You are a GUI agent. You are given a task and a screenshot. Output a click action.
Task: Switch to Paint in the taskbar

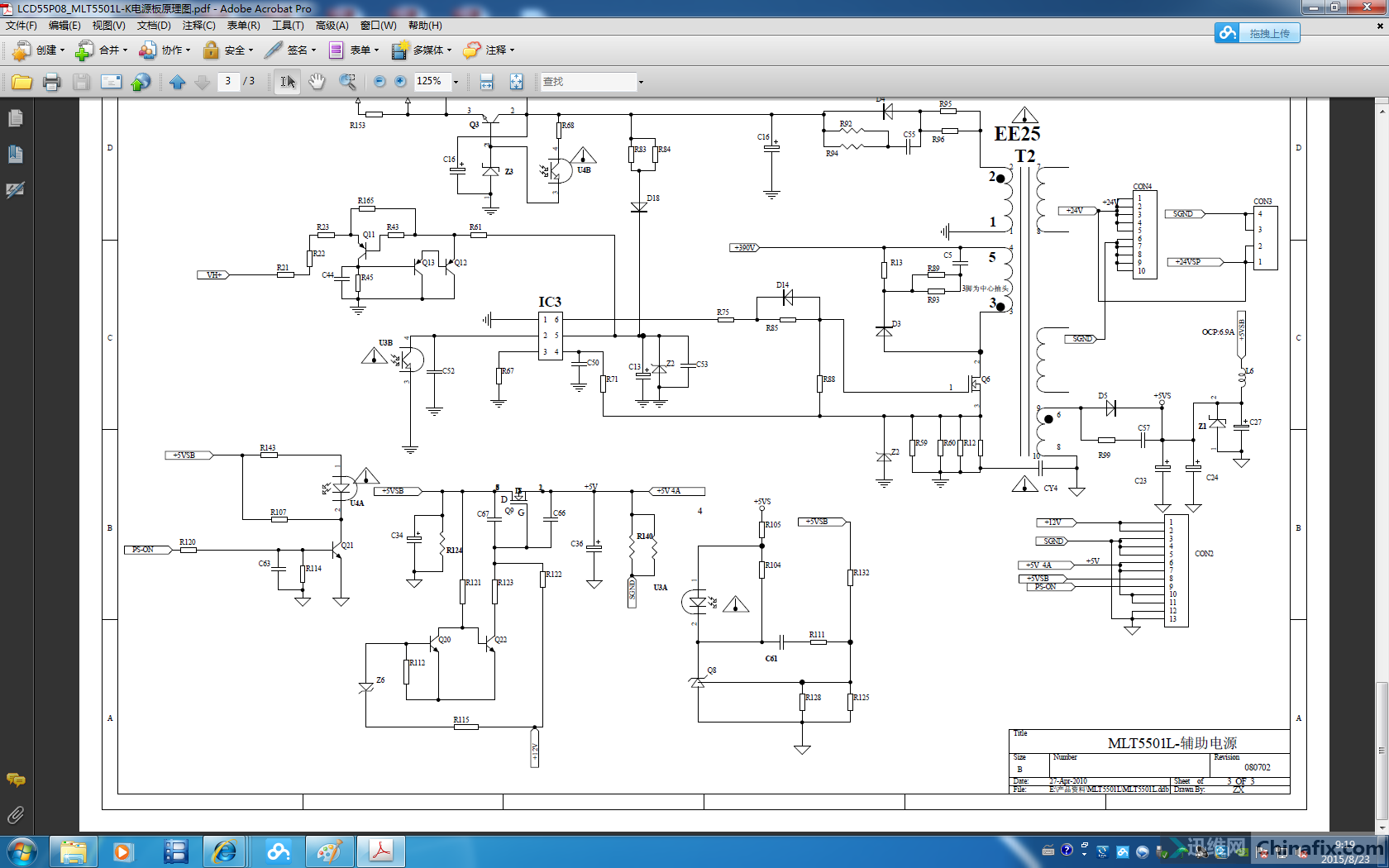329,851
